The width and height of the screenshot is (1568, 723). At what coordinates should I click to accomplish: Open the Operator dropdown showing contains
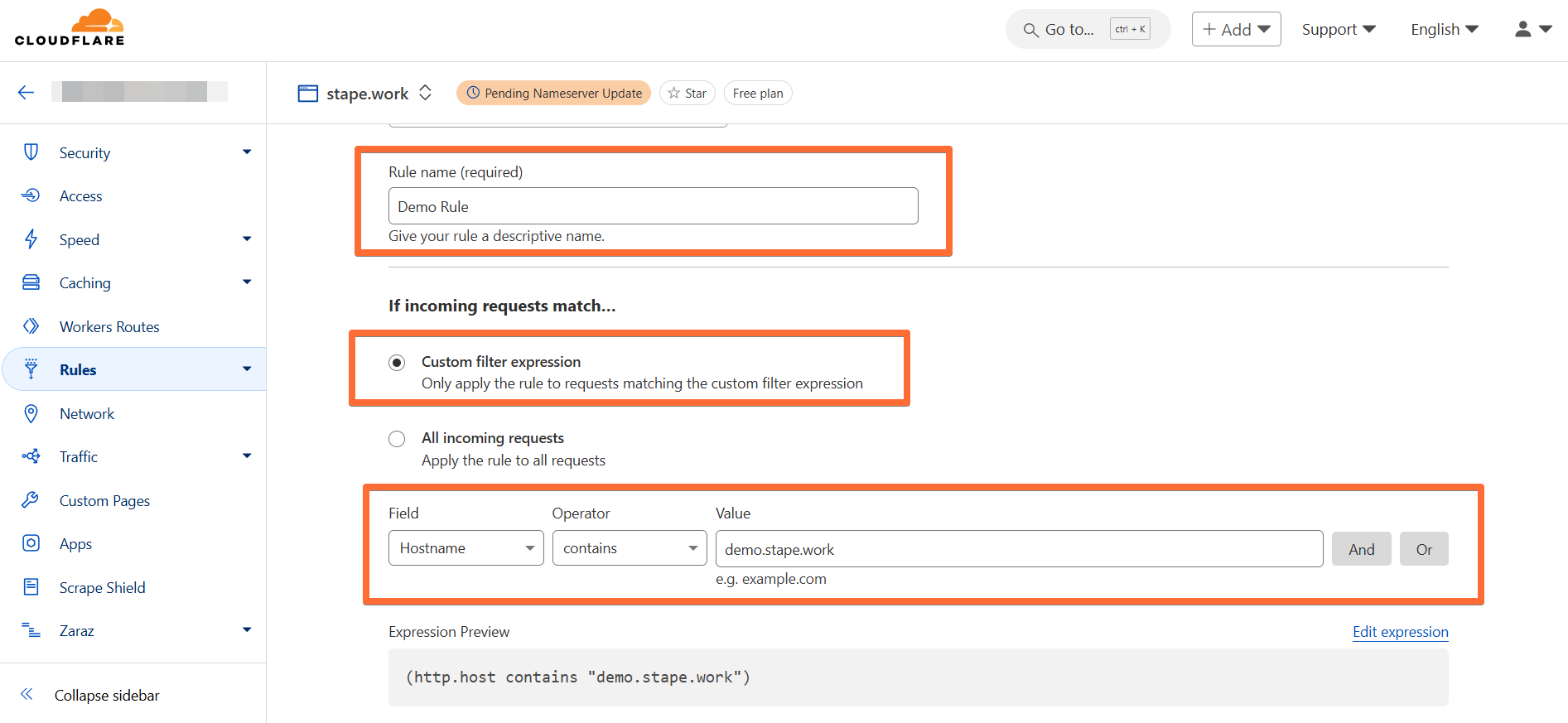[630, 548]
